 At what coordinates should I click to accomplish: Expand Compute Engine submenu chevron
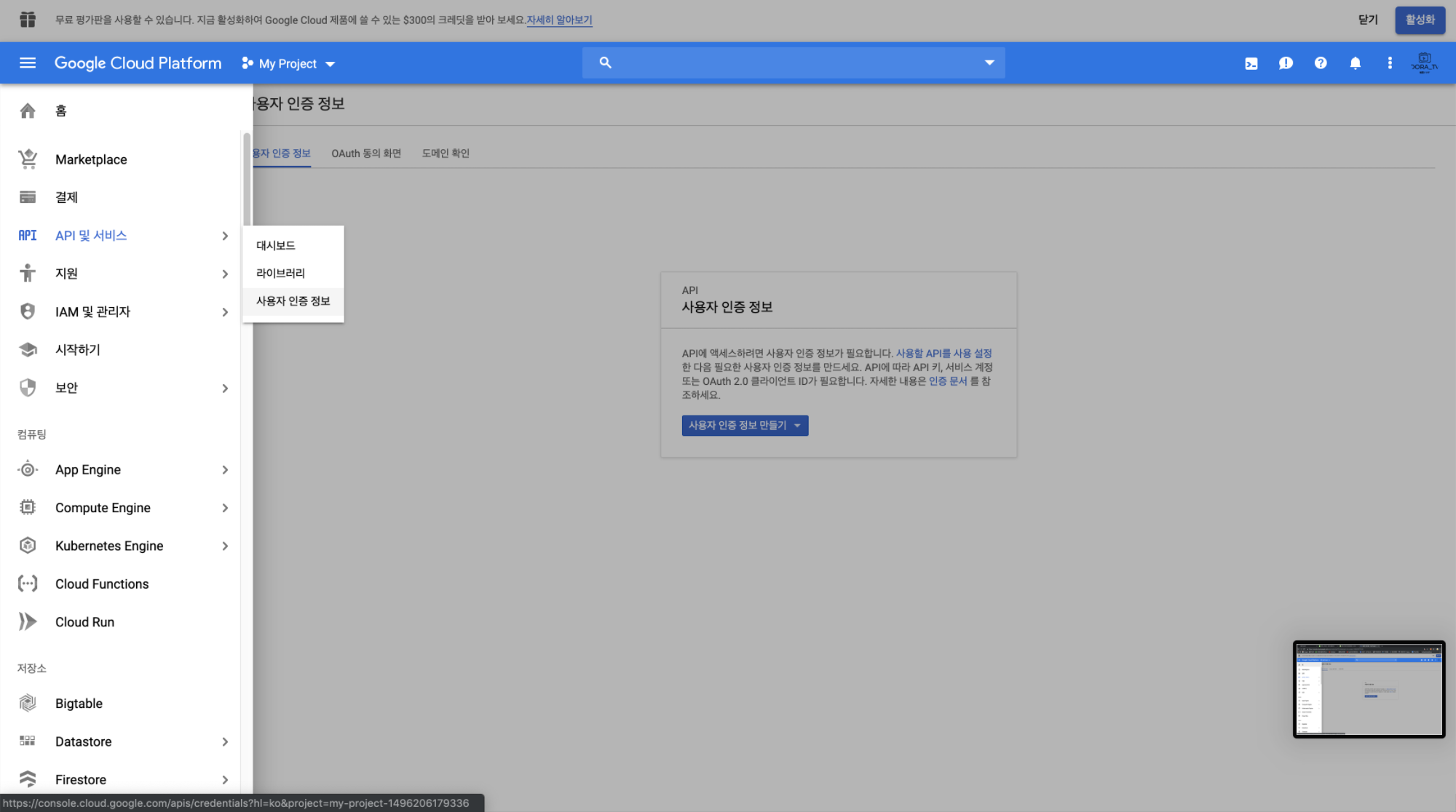[x=225, y=508]
